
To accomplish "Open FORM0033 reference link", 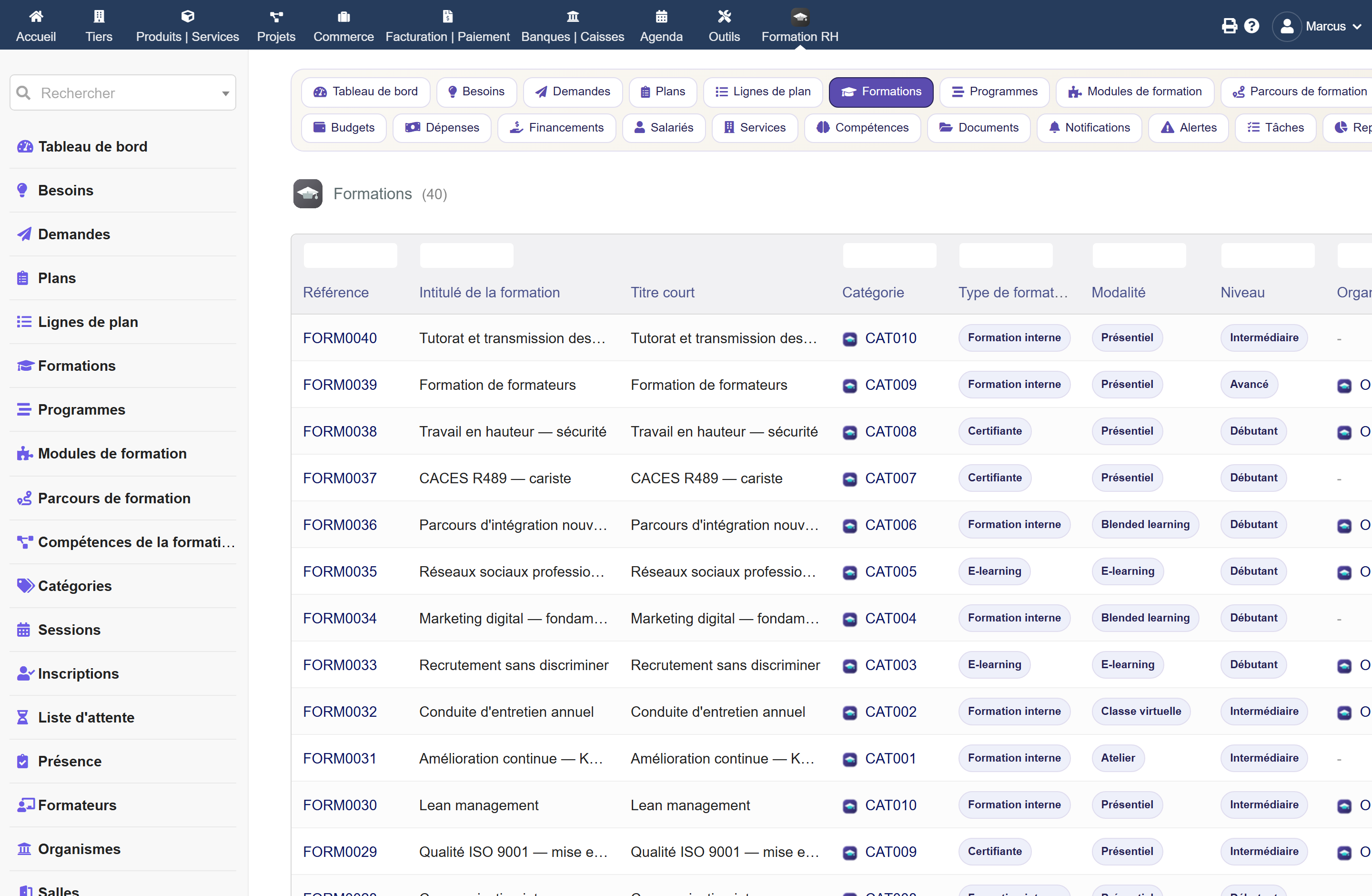I will pyautogui.click(x=340, y=665).
